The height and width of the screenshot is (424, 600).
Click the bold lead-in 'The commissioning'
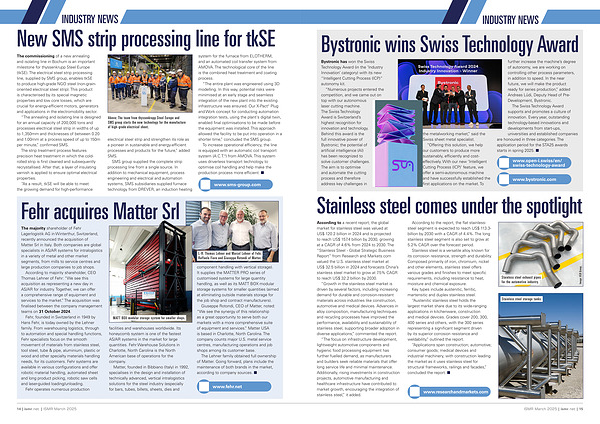click(35, 56)
